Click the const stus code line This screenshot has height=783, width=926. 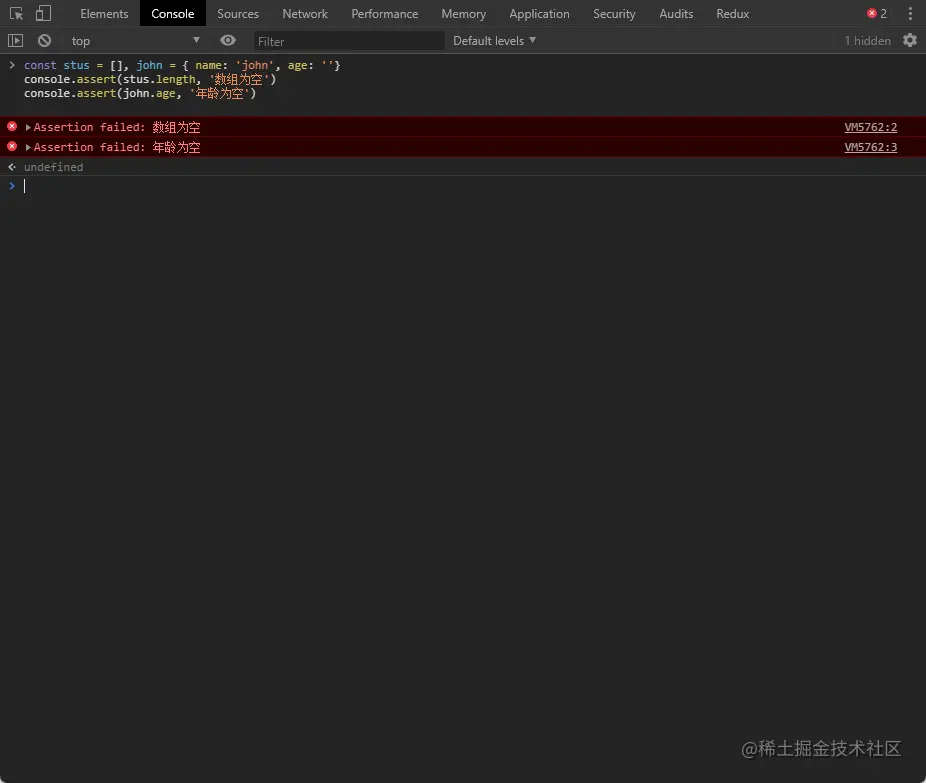pyautogui.click(x=182, y=65)
